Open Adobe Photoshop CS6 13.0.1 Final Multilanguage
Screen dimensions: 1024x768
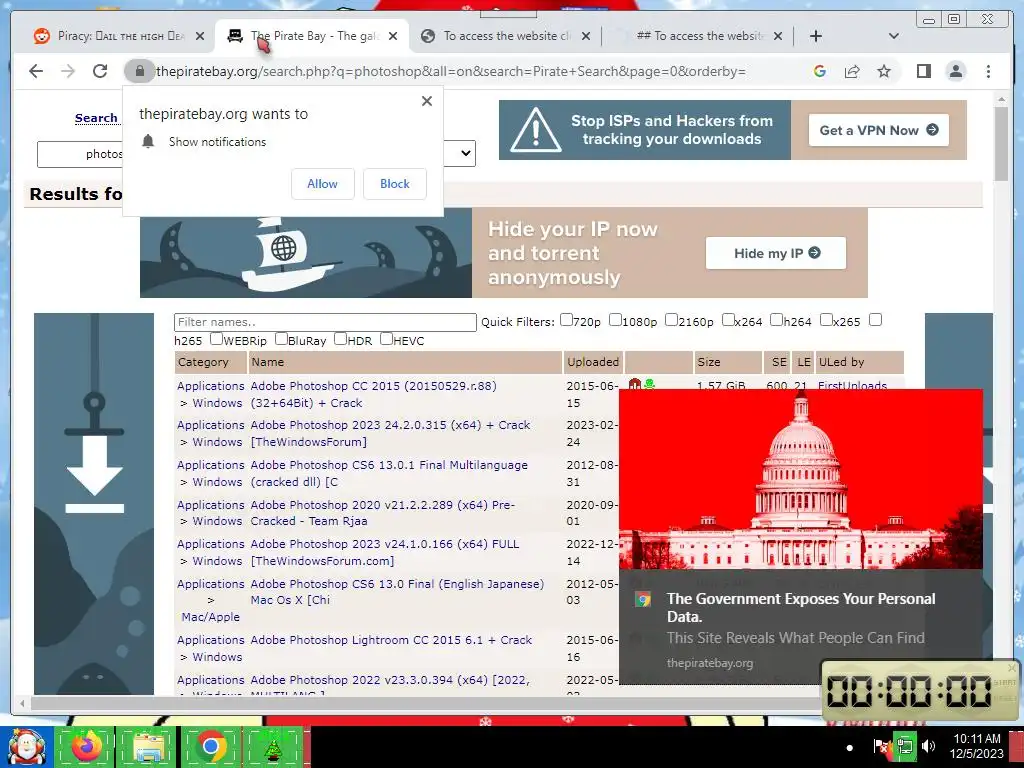coord(389,473)
